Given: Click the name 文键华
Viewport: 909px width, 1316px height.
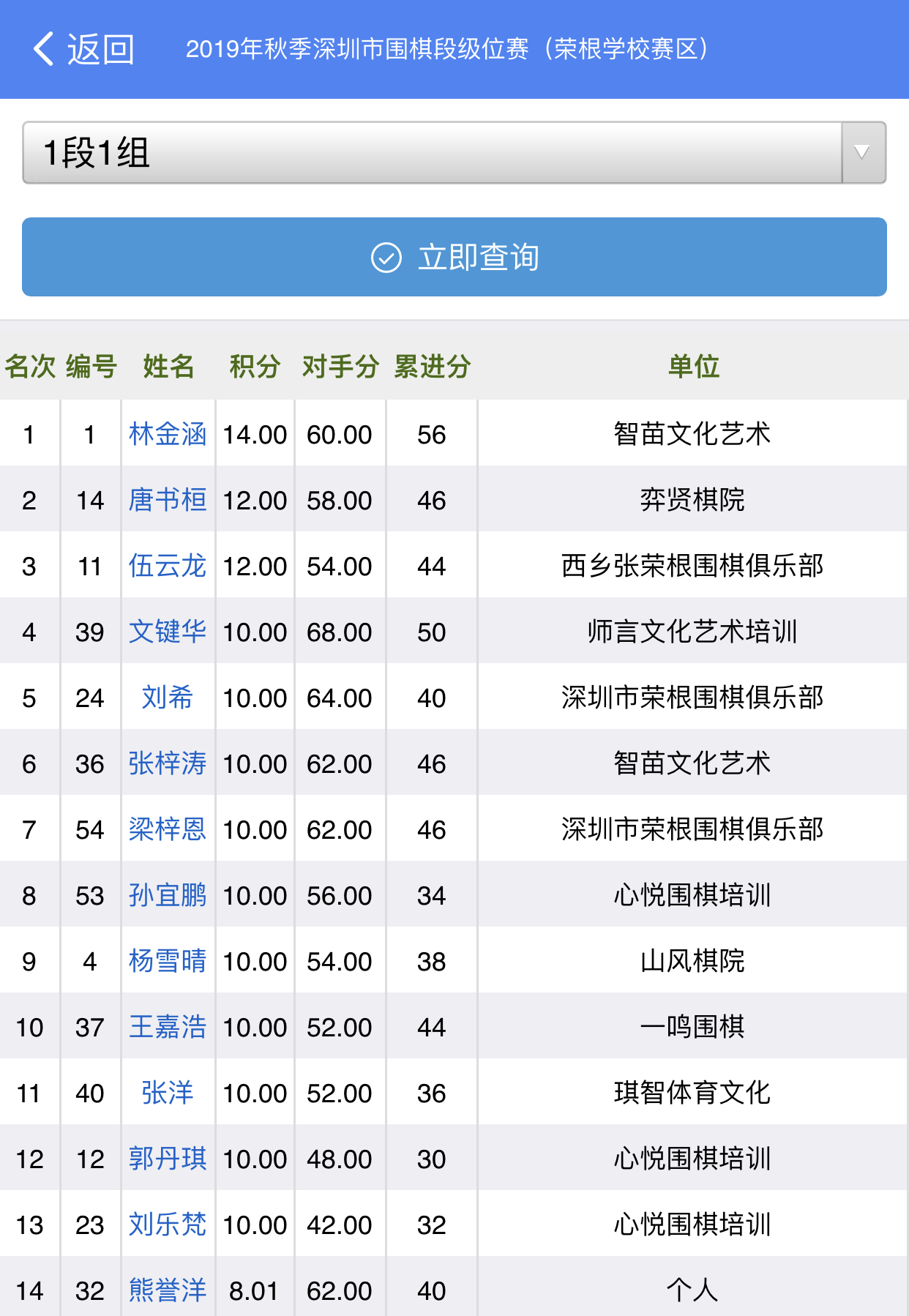Looking at the screenshot, I should click(x=168, y=632).
